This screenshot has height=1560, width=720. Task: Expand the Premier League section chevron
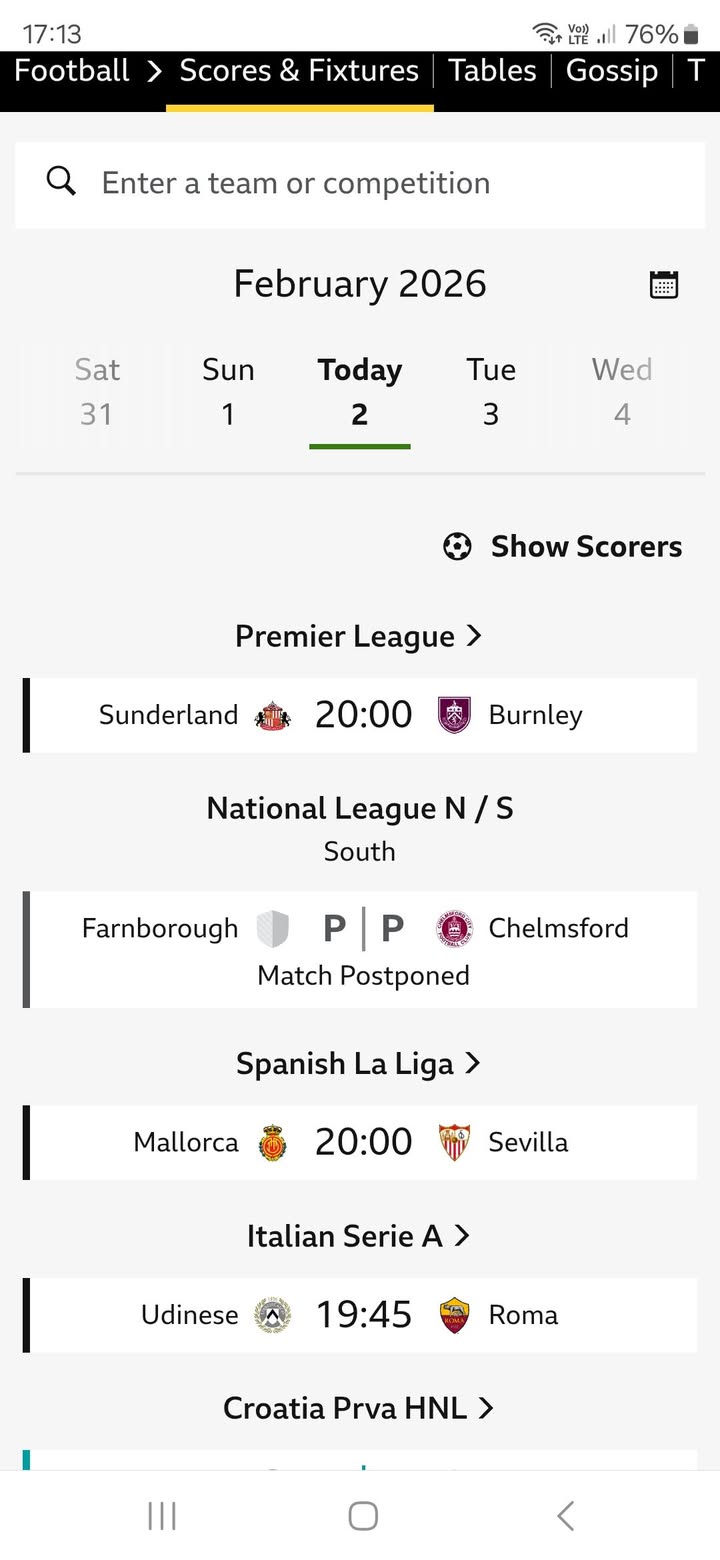tap(475, 636)
